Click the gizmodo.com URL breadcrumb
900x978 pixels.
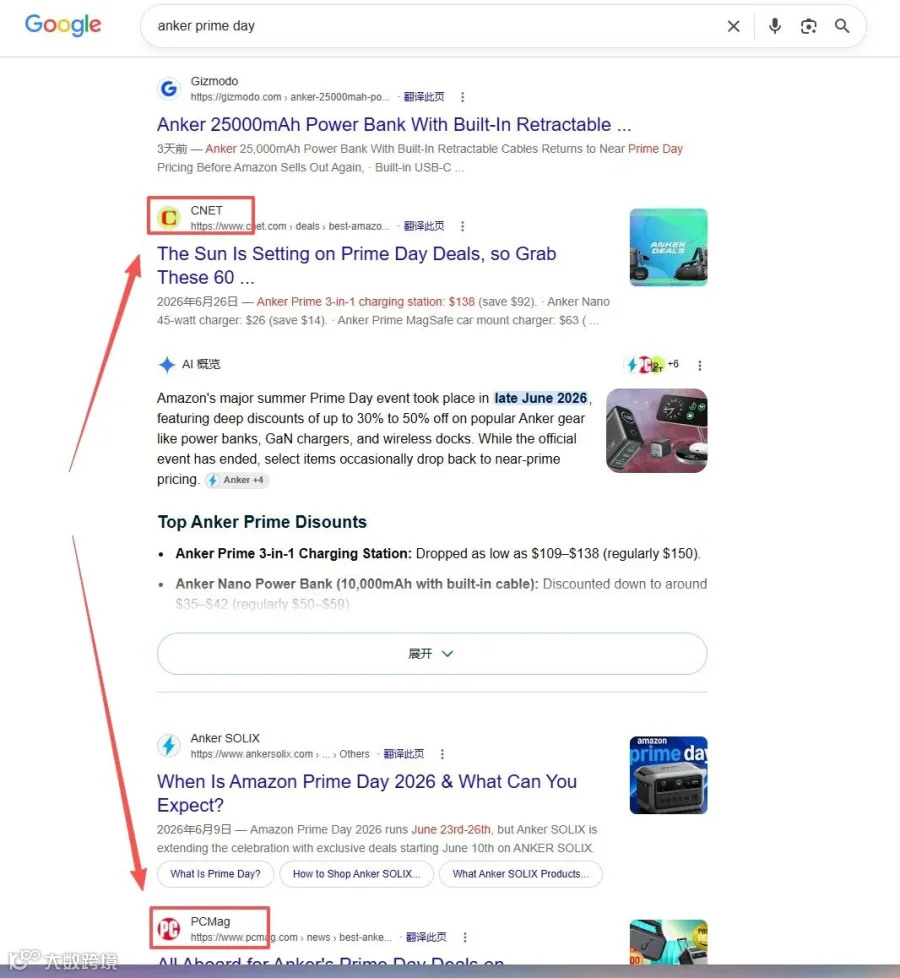coord(290,97)
